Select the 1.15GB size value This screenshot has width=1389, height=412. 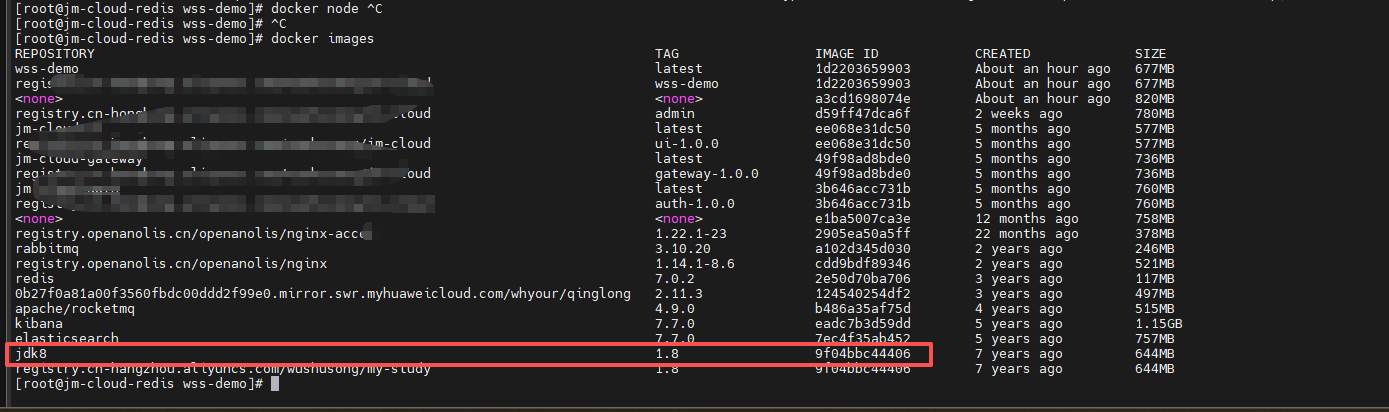pyautogui.click(x=1162, y=324)
